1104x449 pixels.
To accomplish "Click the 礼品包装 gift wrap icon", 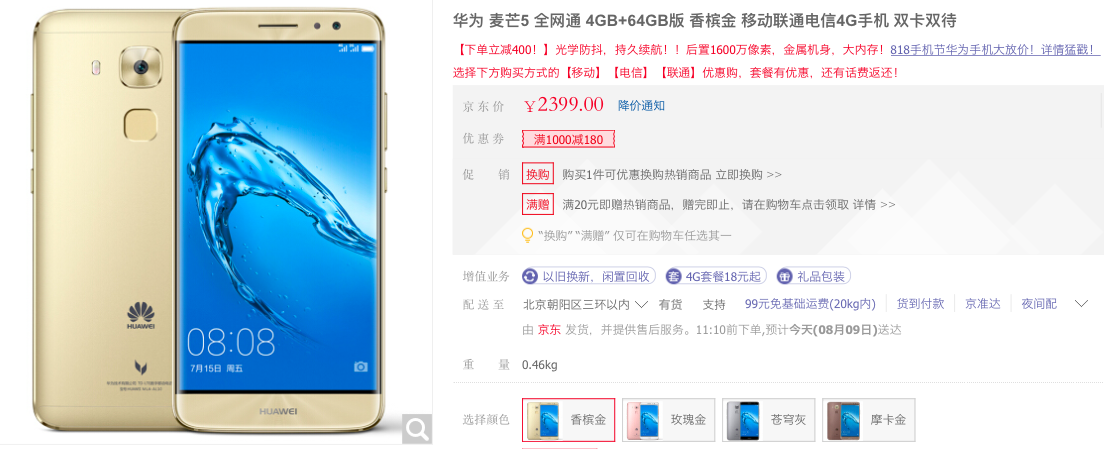I will click(784, 277).
